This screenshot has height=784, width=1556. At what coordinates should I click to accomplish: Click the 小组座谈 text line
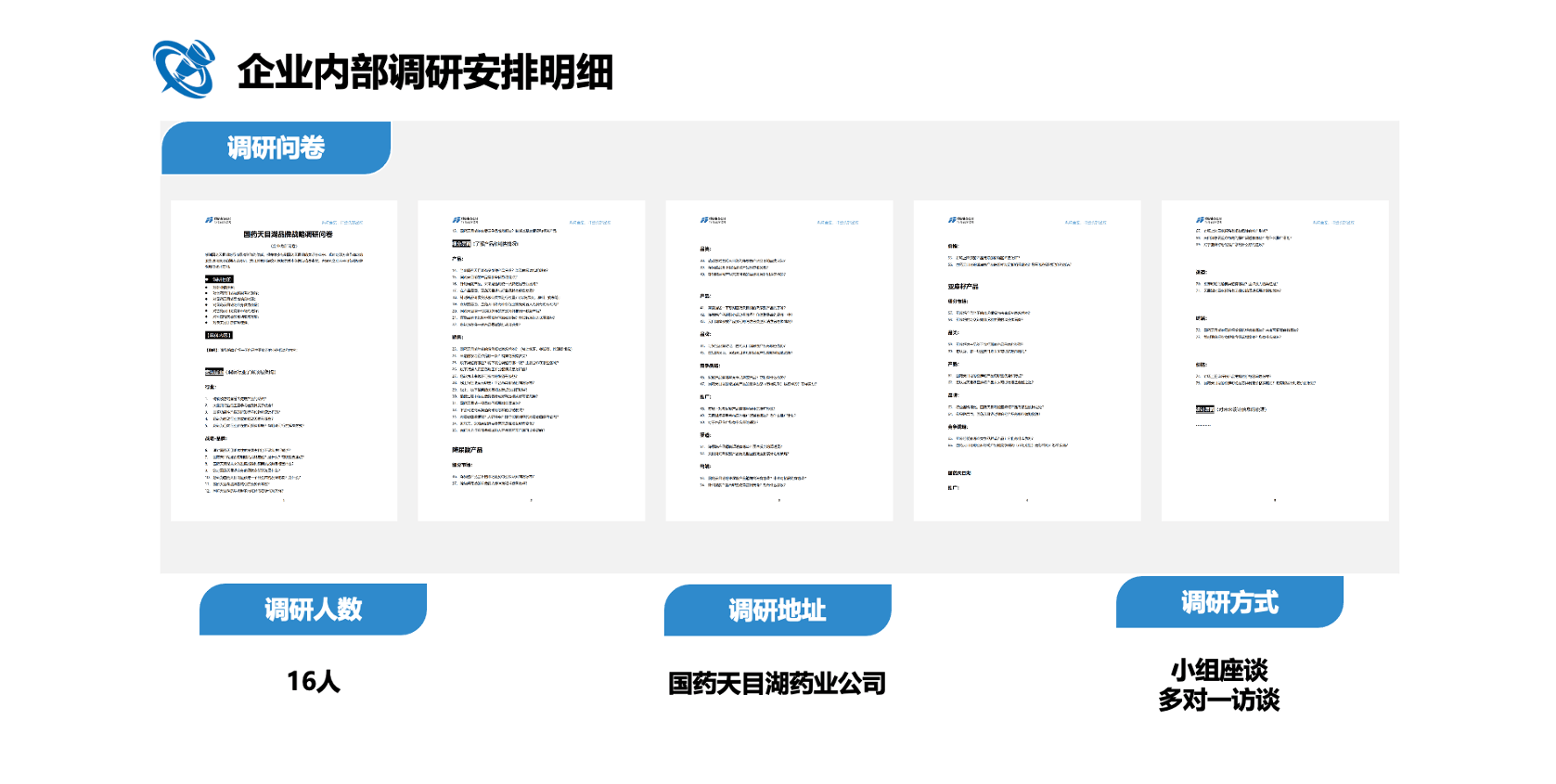1219,670
